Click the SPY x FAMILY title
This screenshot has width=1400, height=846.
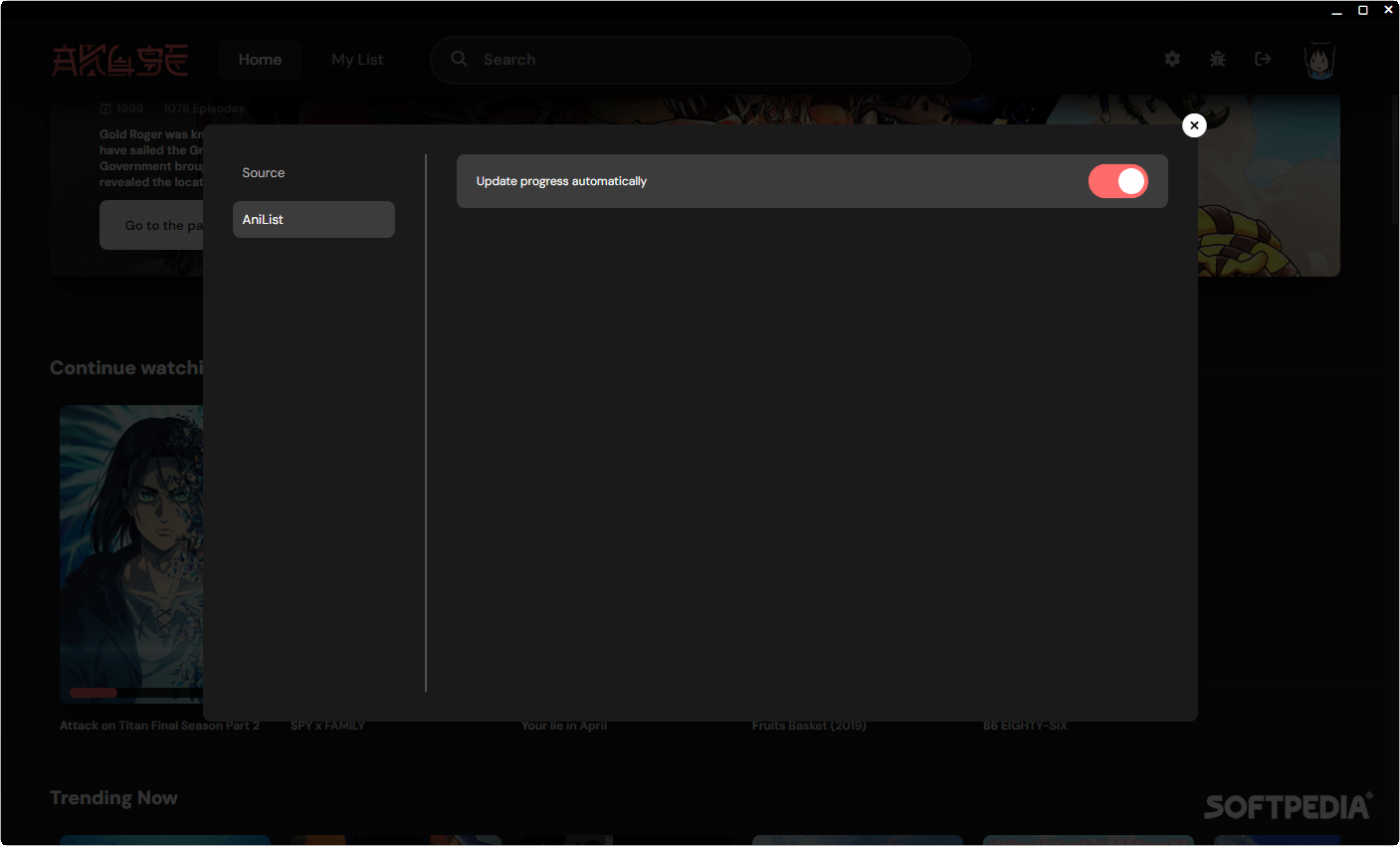[x=327, y=726]
